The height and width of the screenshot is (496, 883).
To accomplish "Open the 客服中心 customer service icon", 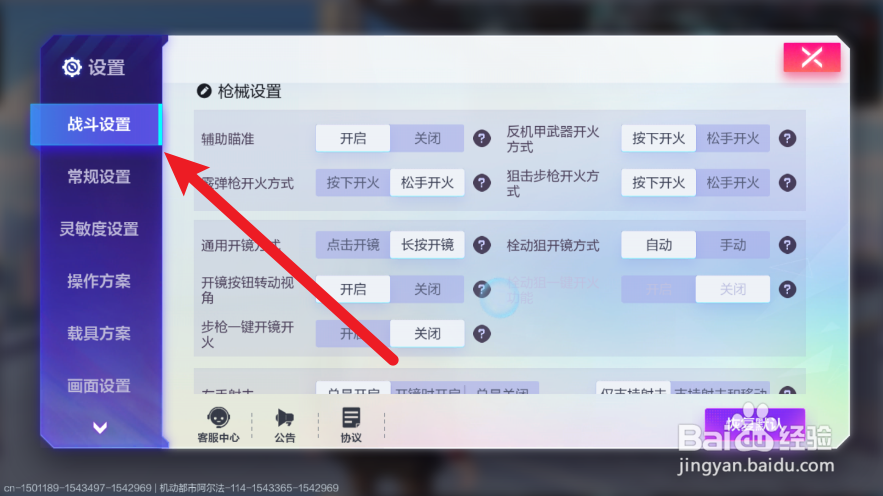I will point(218,425).
